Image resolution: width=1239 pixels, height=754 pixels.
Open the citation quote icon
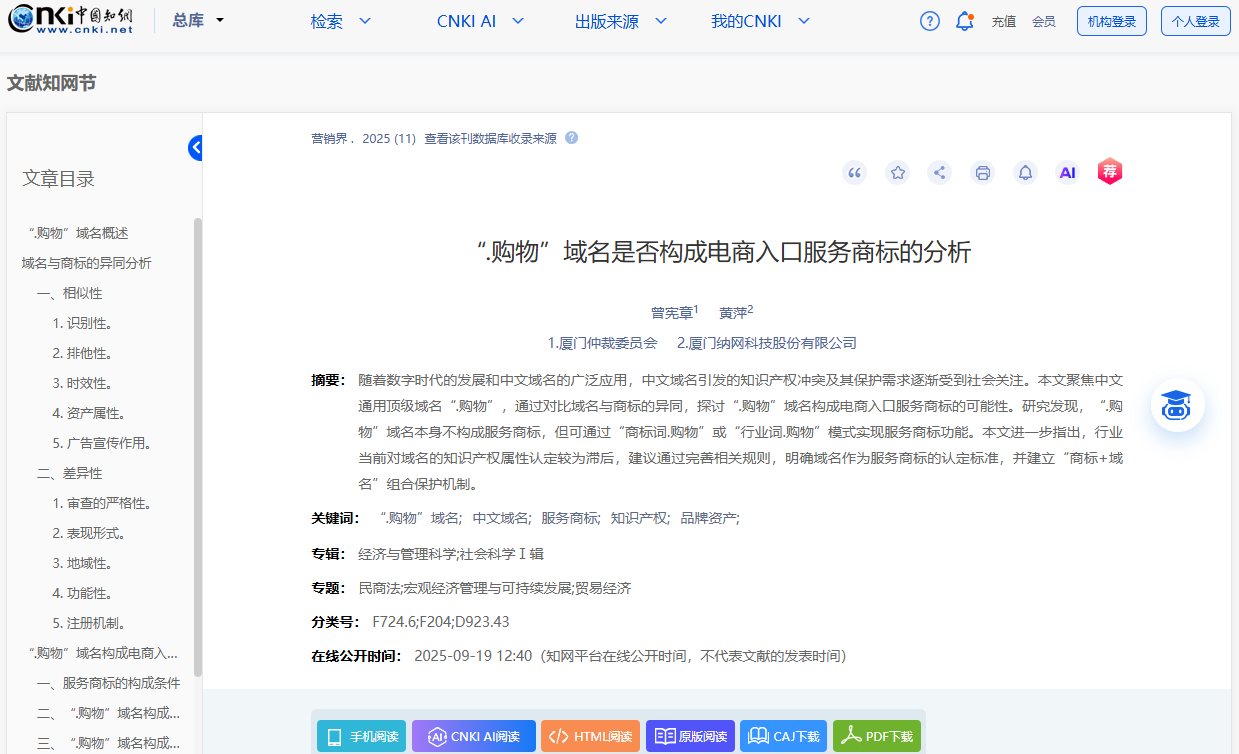pos(854,172)
